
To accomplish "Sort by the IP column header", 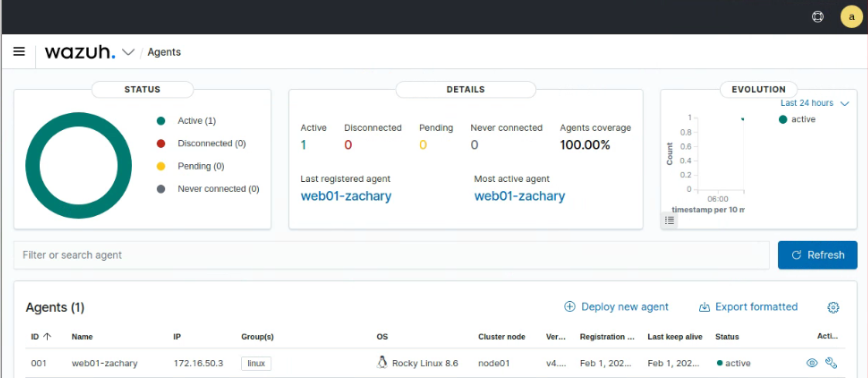I will coord(177,336).
